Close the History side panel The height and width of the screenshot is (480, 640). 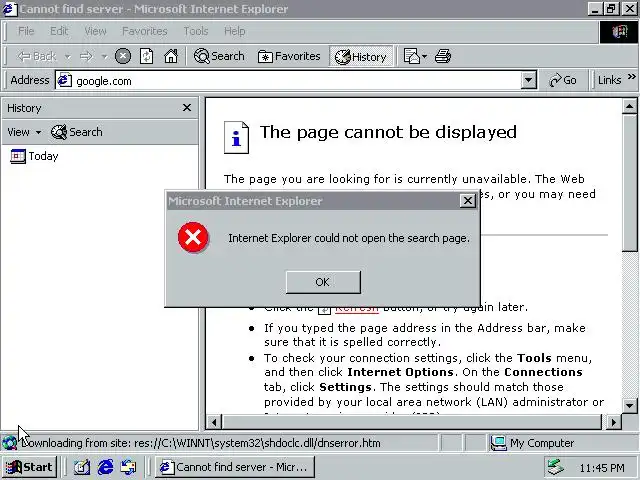point(187,108)
